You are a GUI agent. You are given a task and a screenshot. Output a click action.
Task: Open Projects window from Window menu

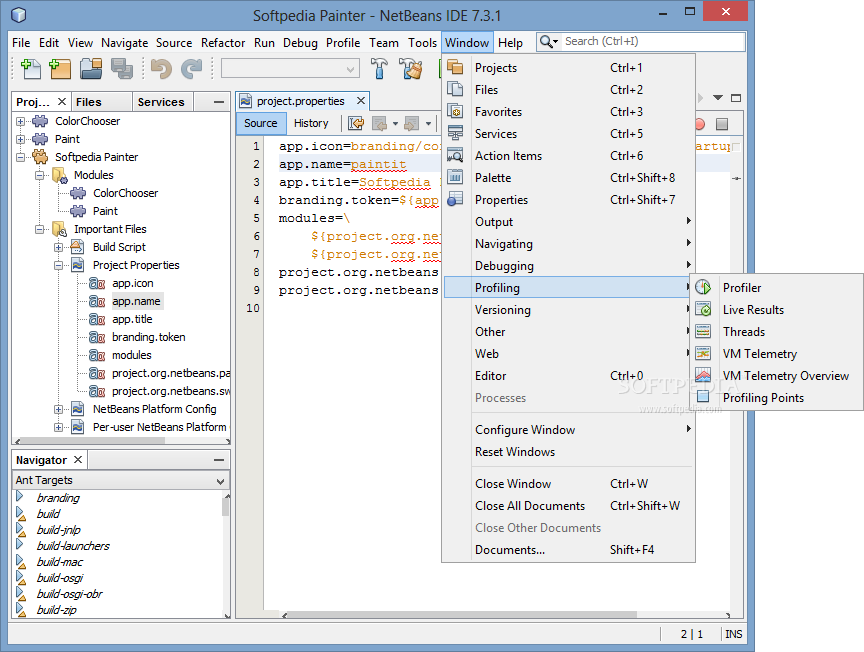(568, 68)
